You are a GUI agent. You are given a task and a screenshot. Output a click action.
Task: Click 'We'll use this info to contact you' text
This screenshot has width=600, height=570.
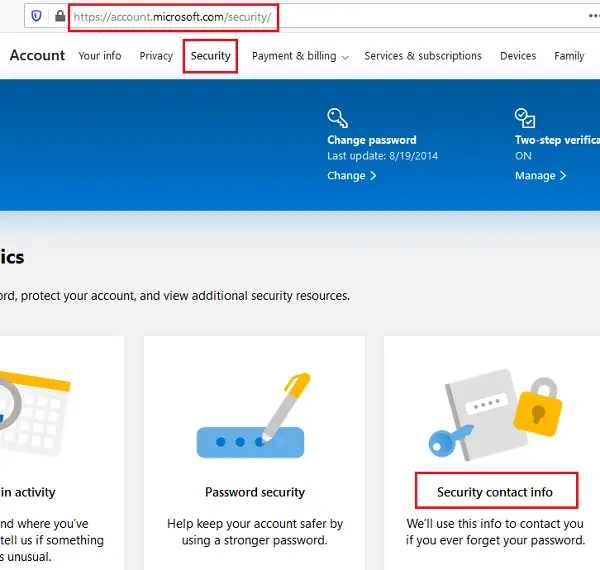[495, 532]
